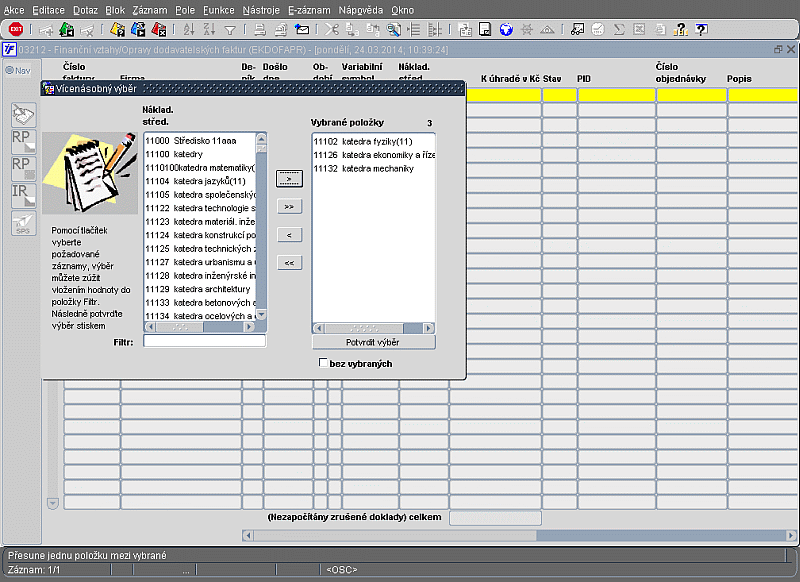Click the red EXIT stop icon
800x582 pixels.
click(16, 30)
